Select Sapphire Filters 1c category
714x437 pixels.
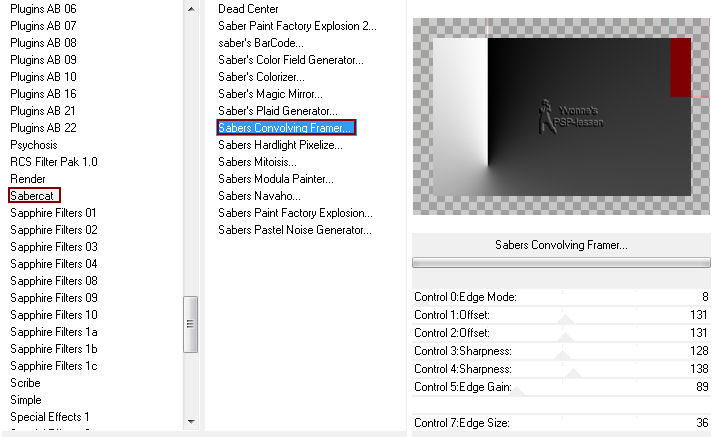(x=54, y=366)
